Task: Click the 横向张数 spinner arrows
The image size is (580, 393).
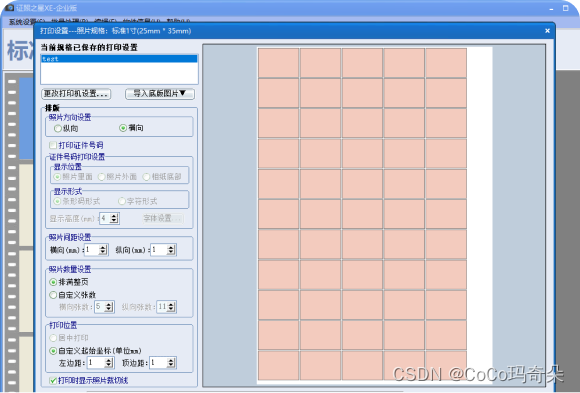Action: tap(109, 307)
